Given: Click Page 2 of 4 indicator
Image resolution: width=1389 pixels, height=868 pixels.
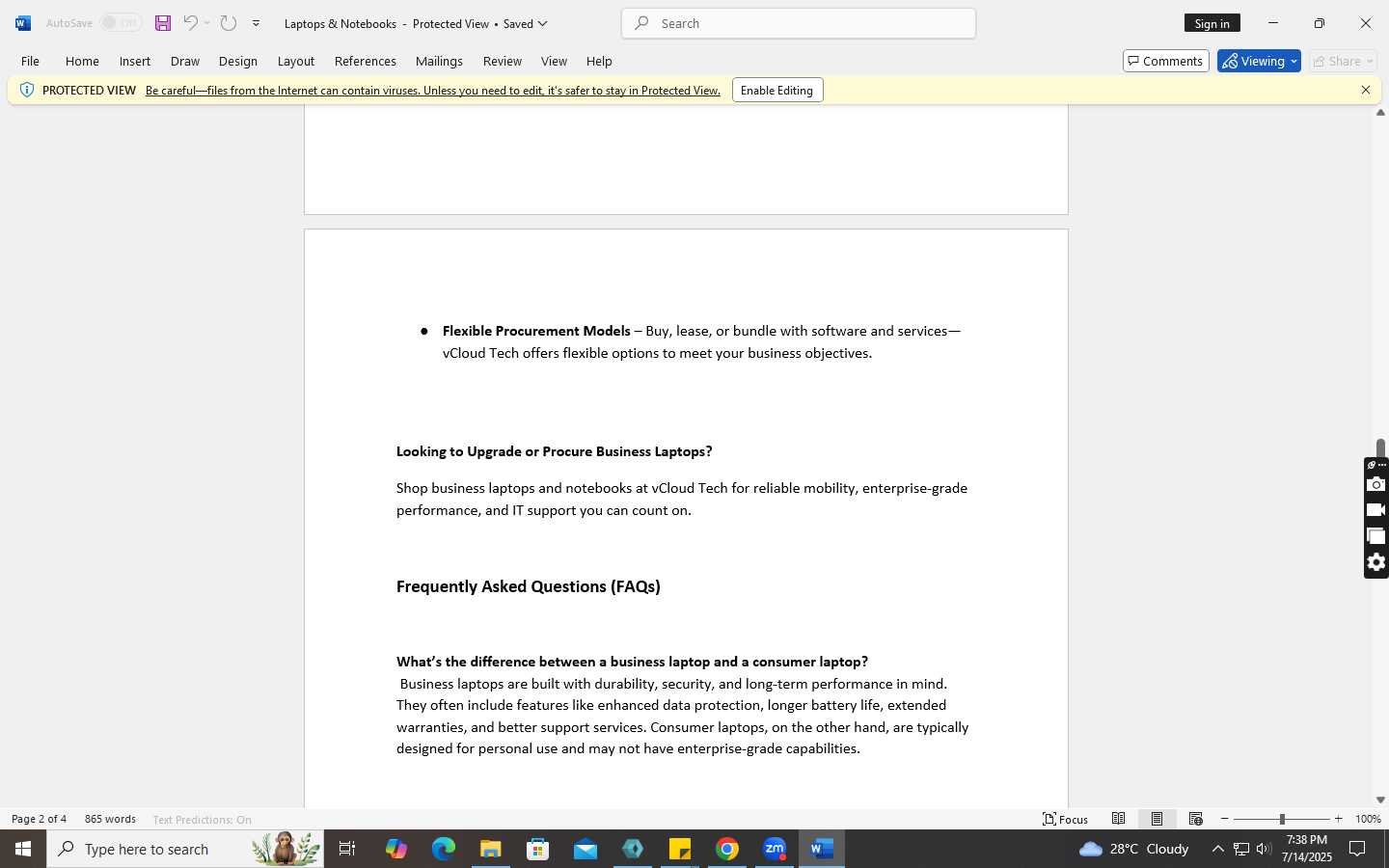Looking at the screenshot, I should coord(39,819).
